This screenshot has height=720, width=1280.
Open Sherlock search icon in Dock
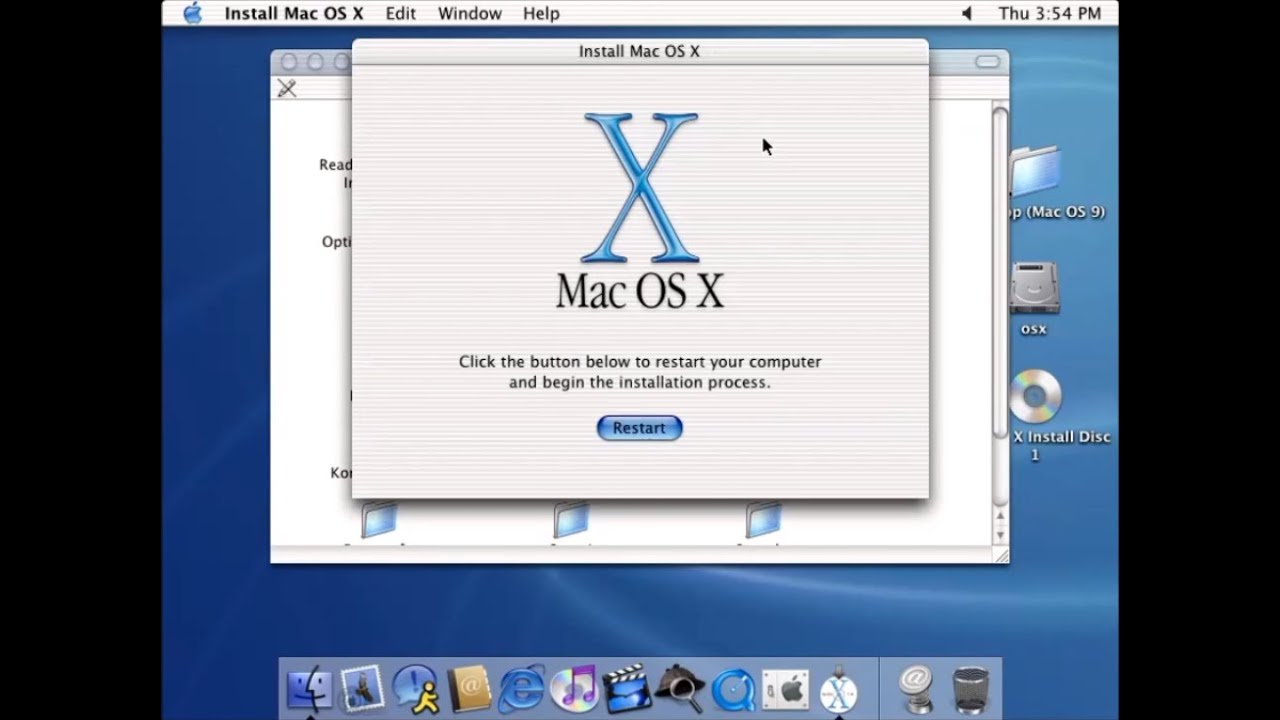click(x=680, y=688)
